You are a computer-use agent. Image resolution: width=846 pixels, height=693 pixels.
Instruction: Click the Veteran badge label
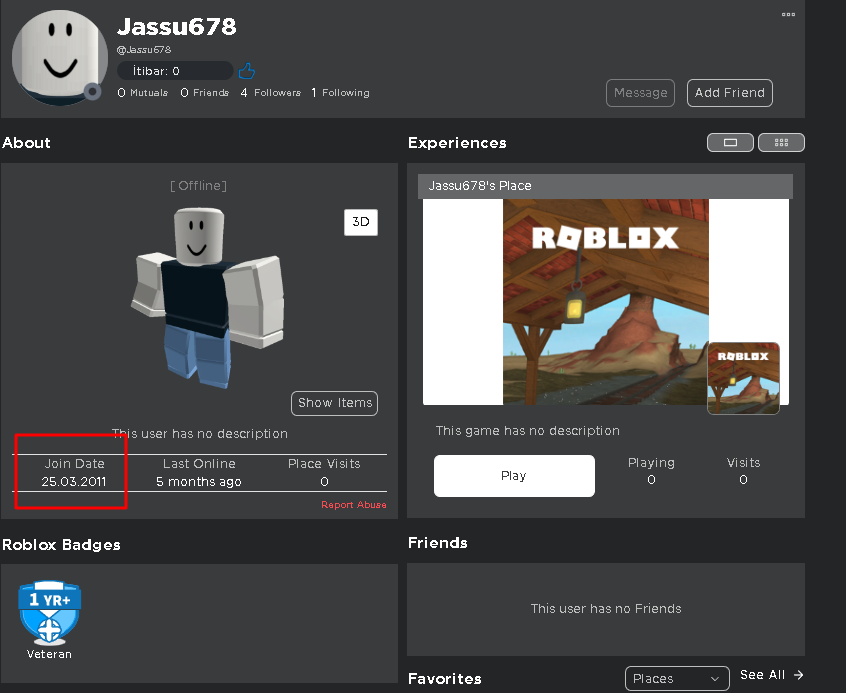click(49, 654)
